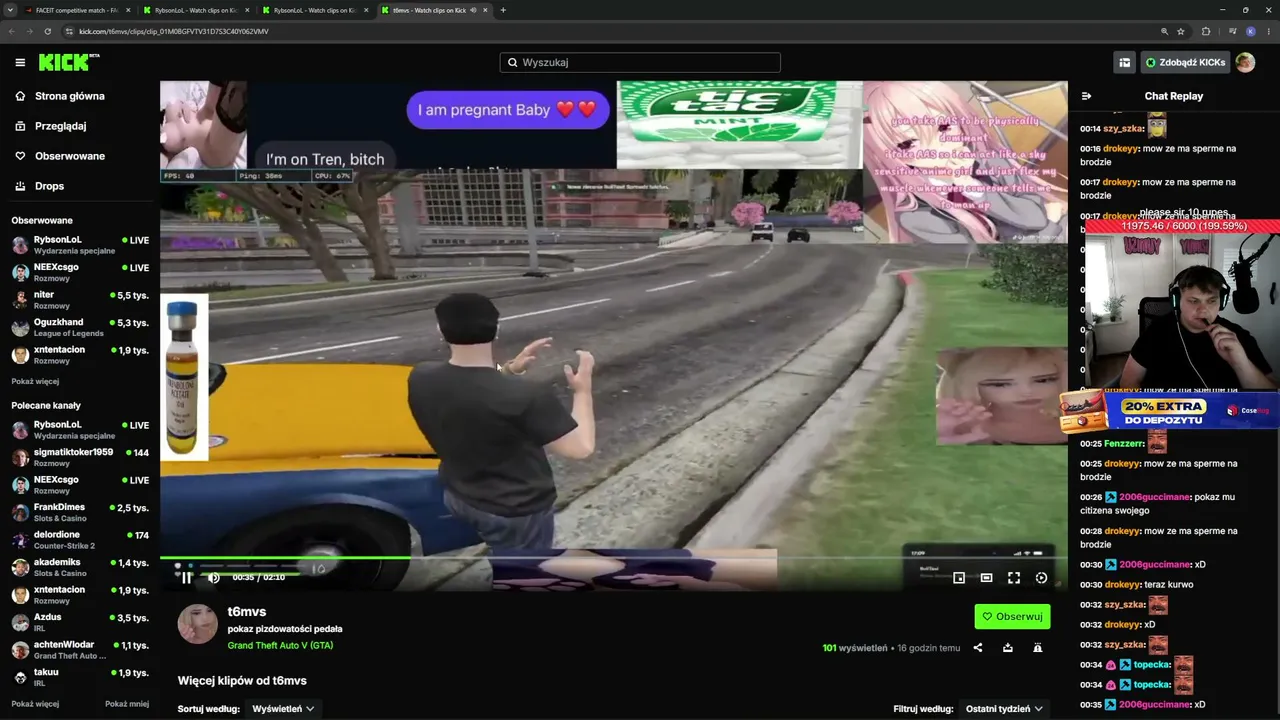Open RybsonLoL in followed channels
The image size is (1280, 720).
(80, 245)
